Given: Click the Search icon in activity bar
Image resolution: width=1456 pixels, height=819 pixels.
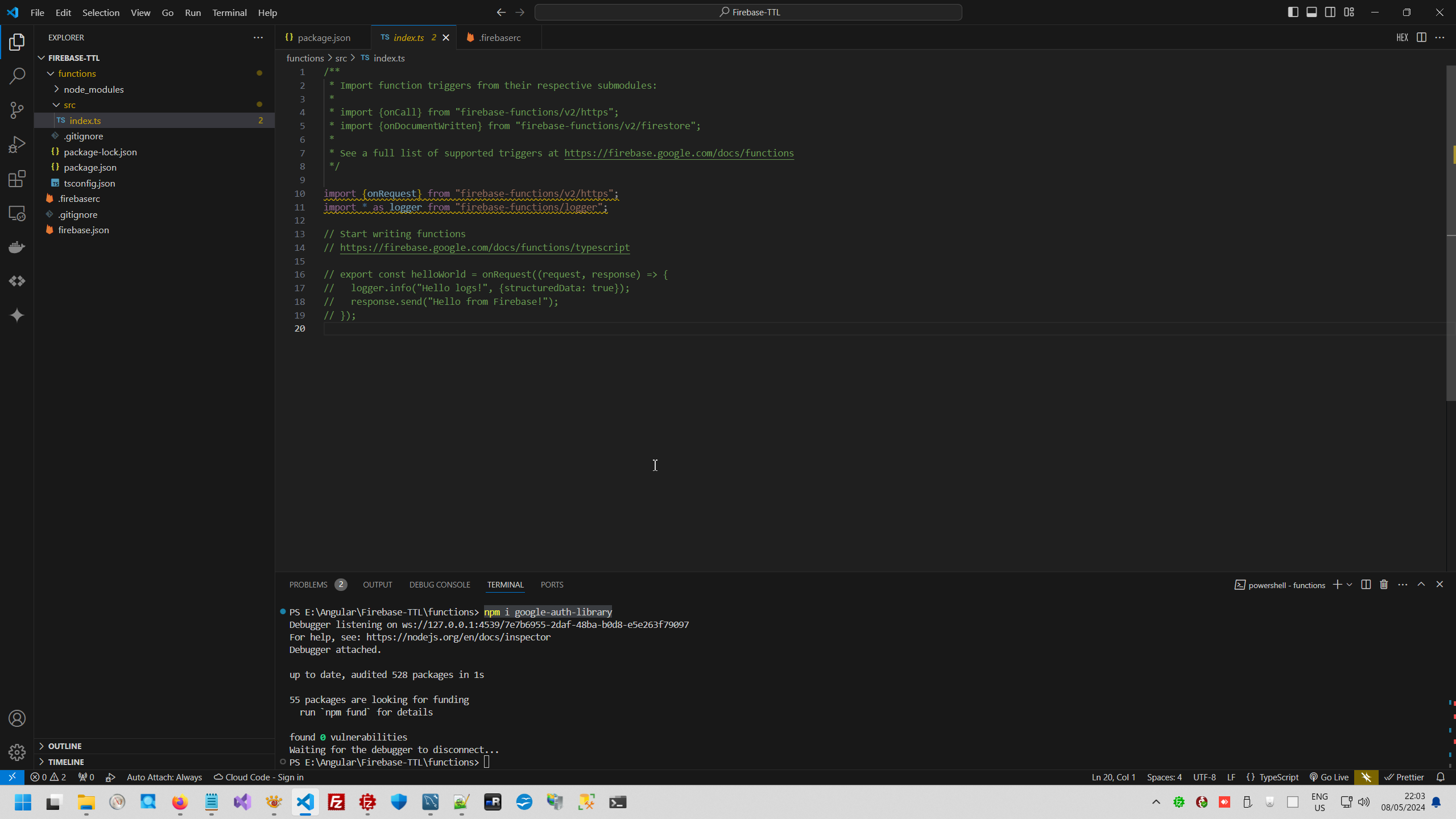Looking at the screenshot, I should point(17,76).
